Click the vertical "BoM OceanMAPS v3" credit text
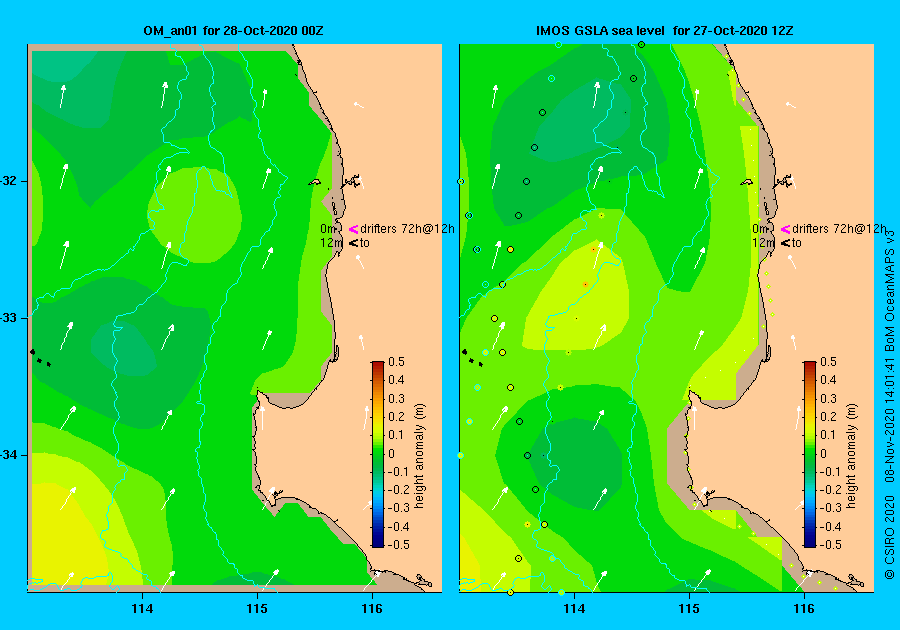This screenshot has width=900, height=630. 890,291
